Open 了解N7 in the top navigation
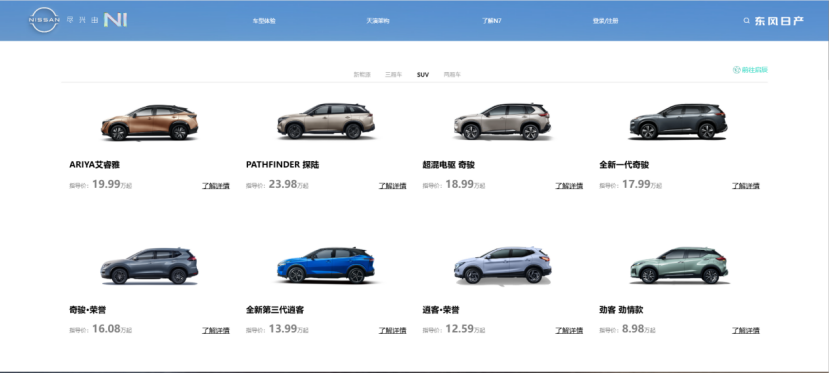Viewport: 829px width, 374px height. tap(491, 21)
